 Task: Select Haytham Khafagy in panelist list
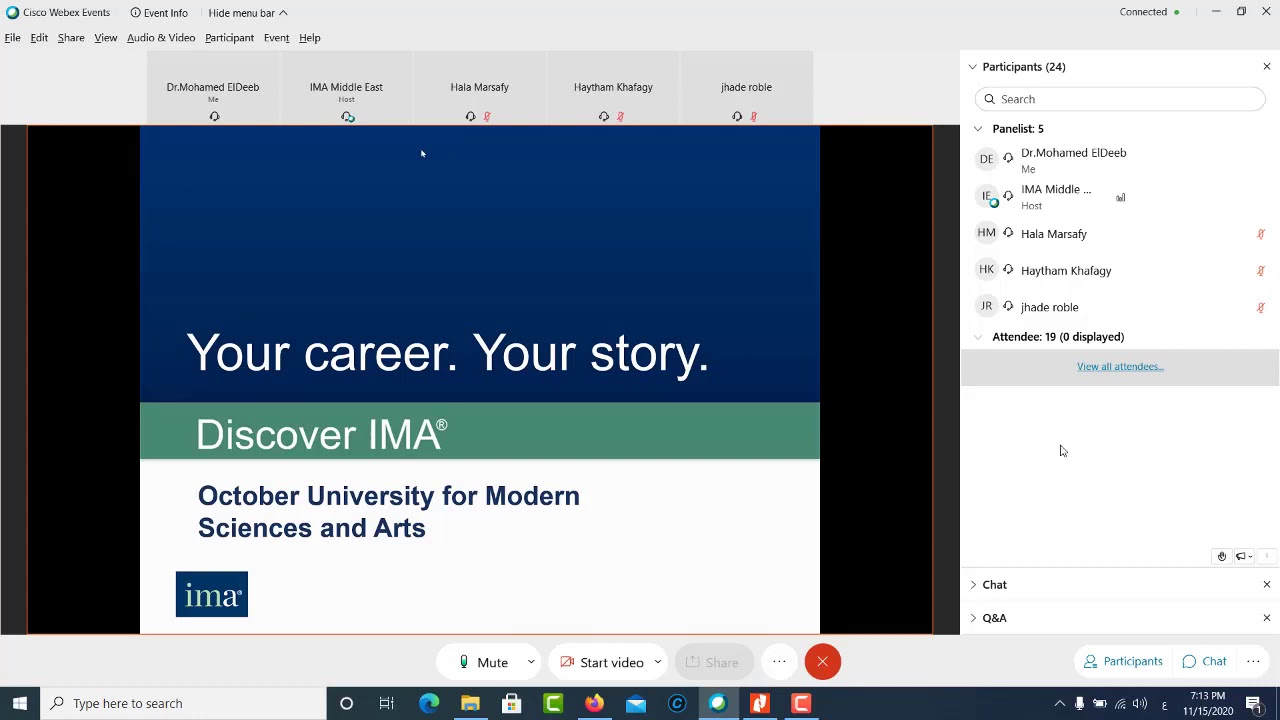pyautogui.click(x=1120, y=271)
